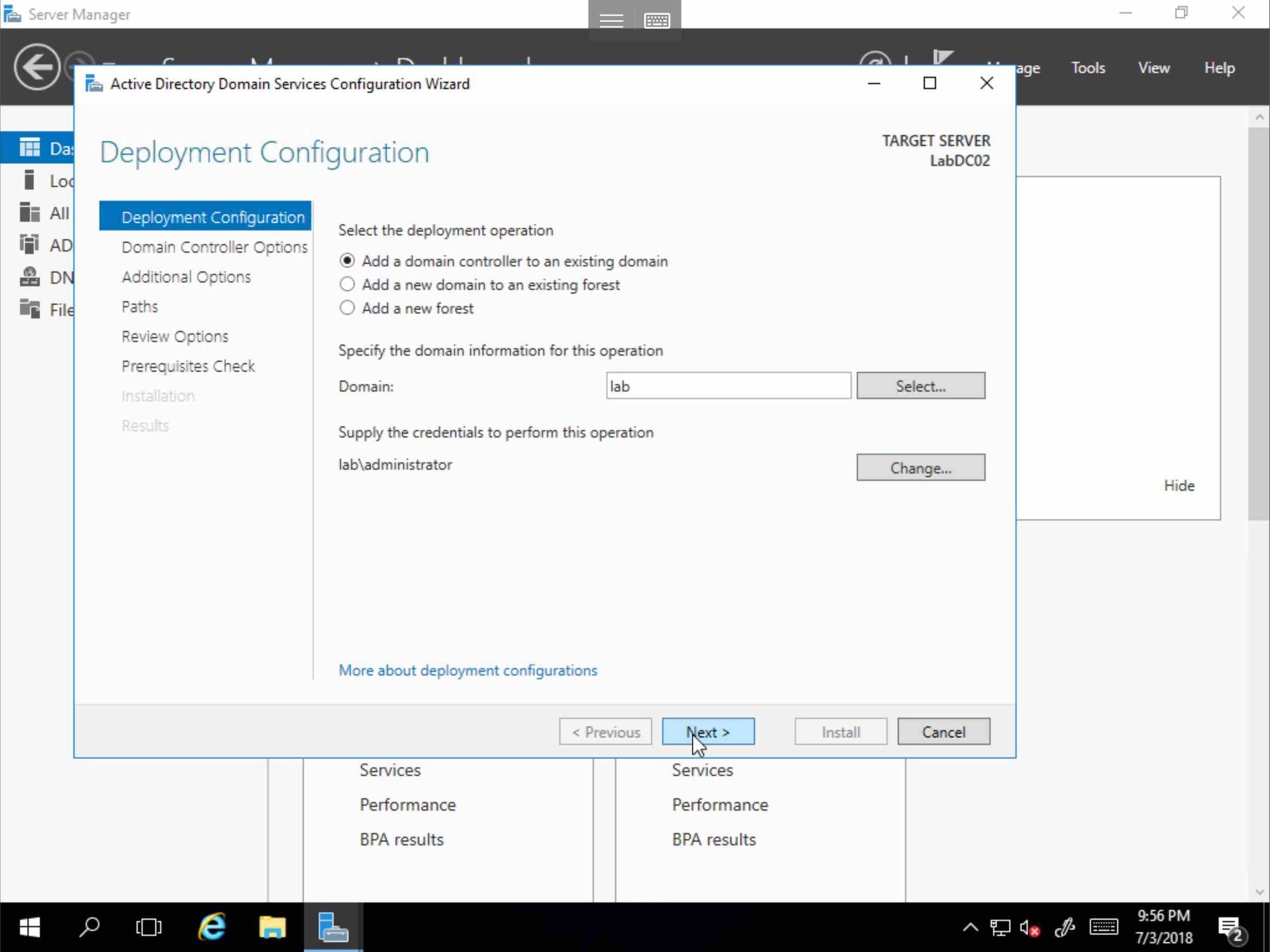Click the DNS icon in sidebar

coord(29,277)
